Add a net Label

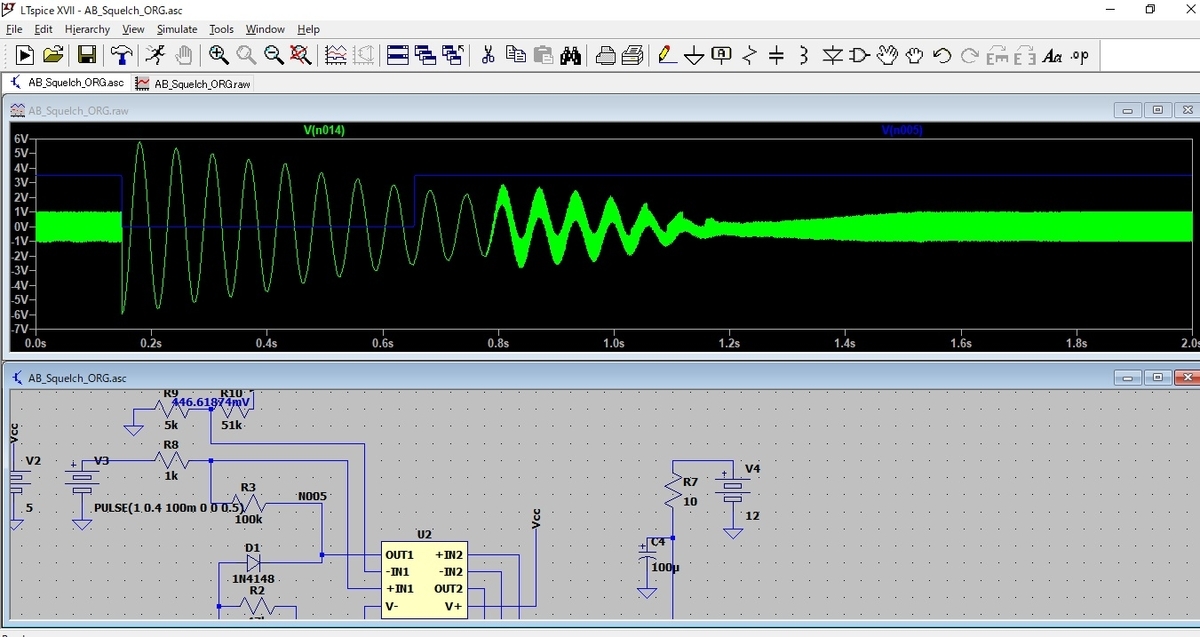point(721,56)
